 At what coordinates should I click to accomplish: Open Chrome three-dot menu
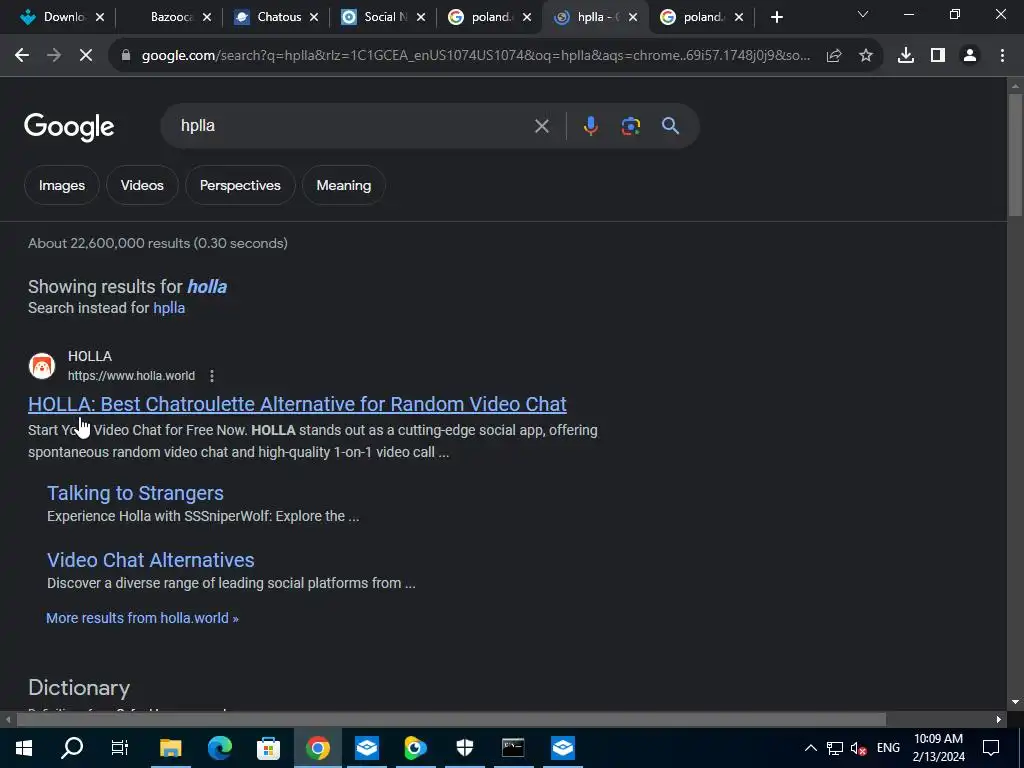[1002, 56]
